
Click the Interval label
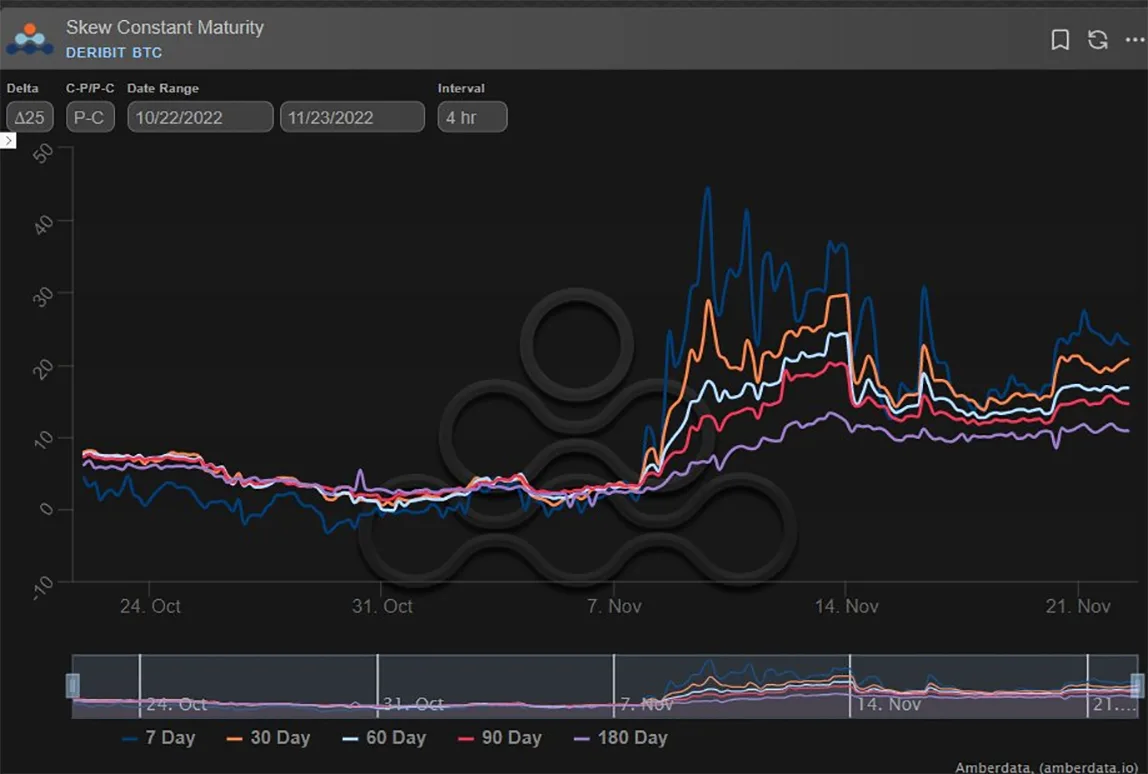click(x=461, y=89)
